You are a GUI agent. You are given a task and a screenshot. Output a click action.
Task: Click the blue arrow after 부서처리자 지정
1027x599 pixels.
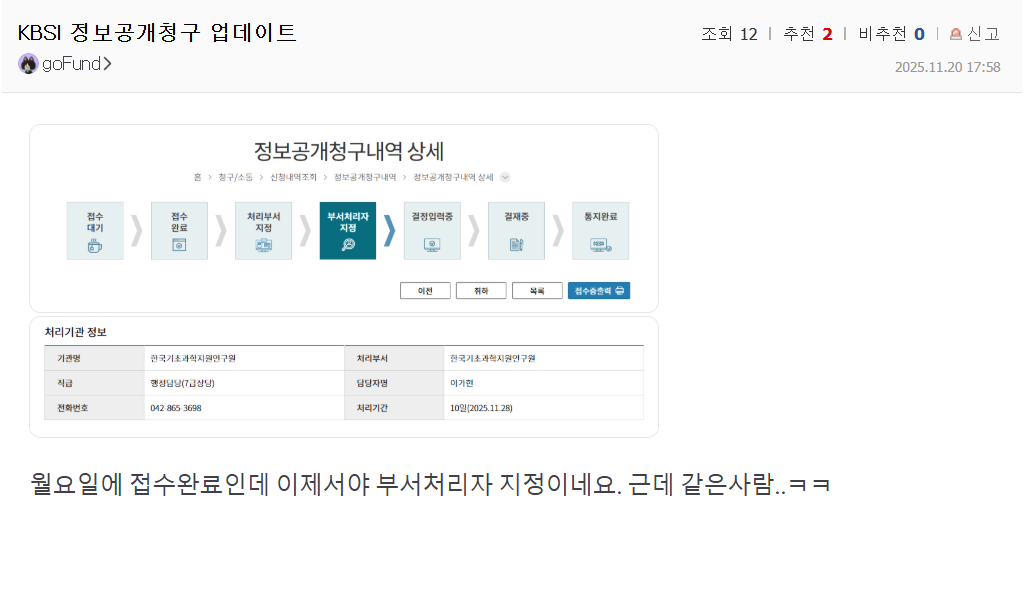point(390,230)
